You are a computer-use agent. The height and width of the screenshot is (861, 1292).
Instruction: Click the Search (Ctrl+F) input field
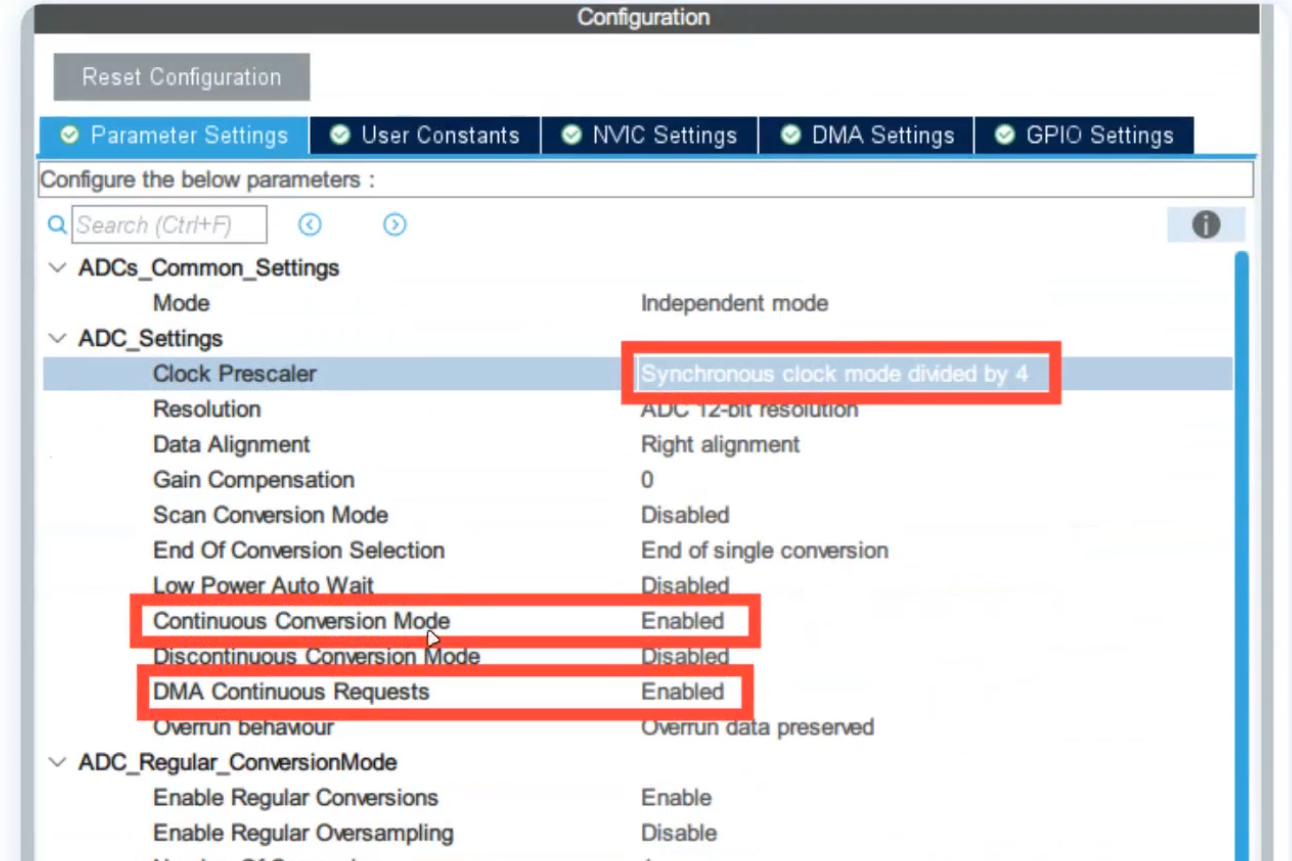pyautogui.click(x=169, y=225)
